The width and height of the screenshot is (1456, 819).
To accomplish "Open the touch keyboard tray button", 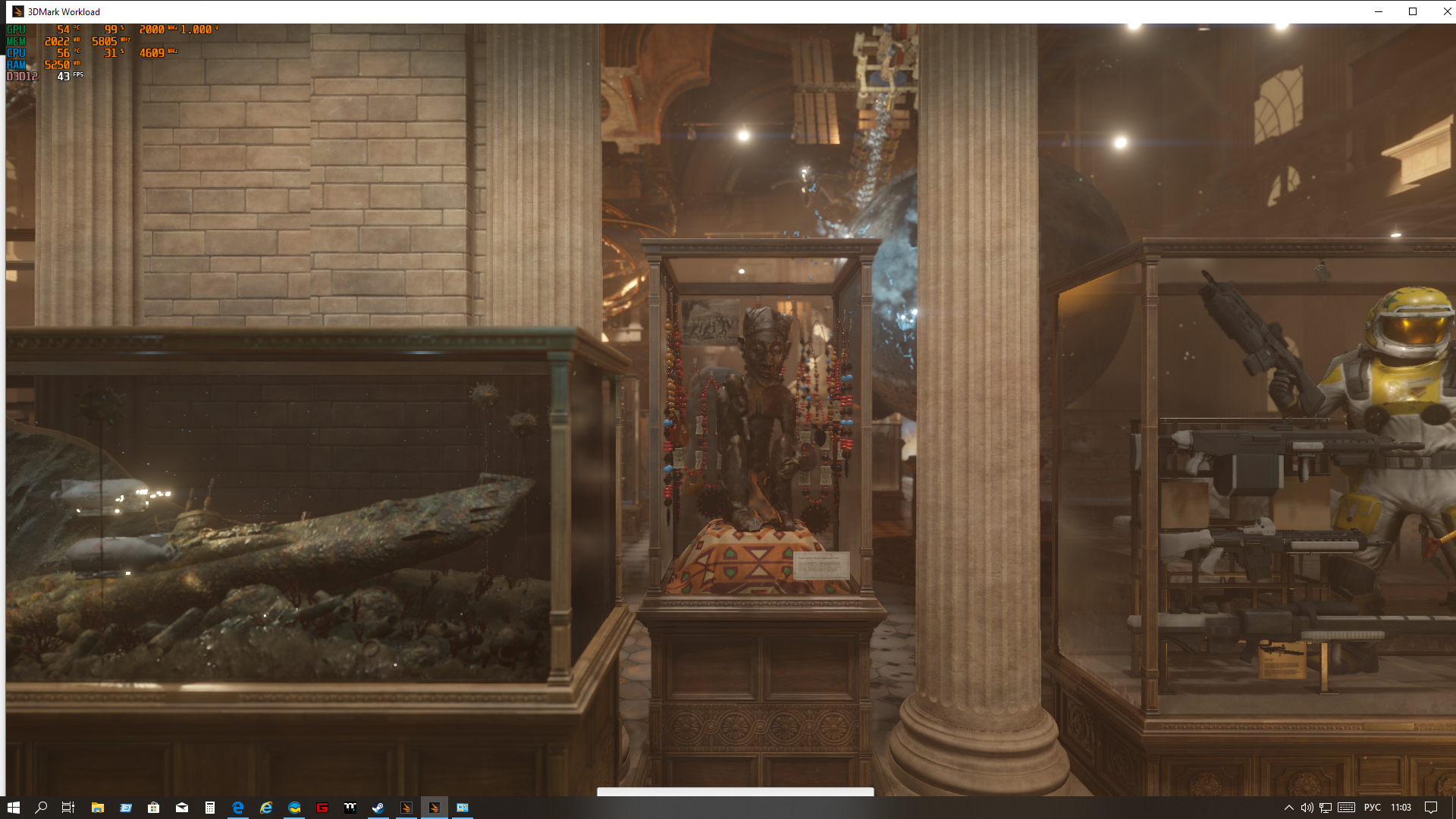I will click(x=1346, y=808).
